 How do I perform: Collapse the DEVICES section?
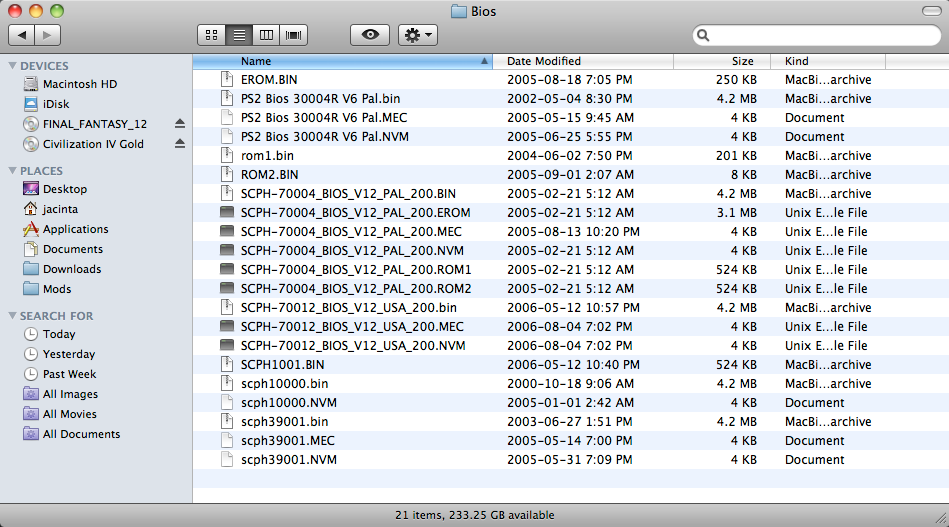coord(12,65)
